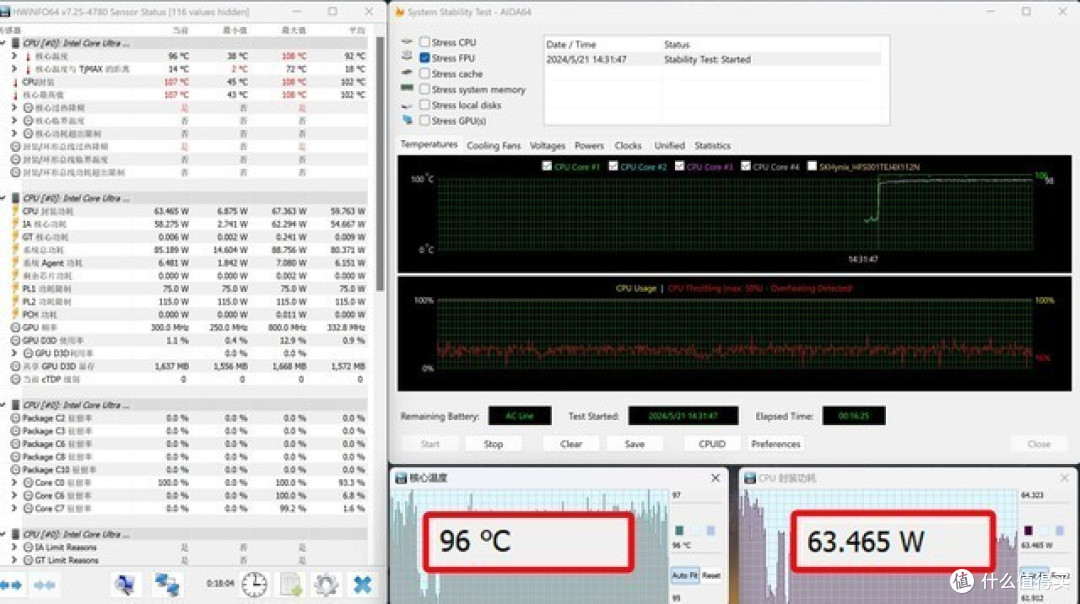Screen dimensions: 1080x604
Task: Click the HWiNFO64 title bar app icon
Action: (x=6, y=12)
